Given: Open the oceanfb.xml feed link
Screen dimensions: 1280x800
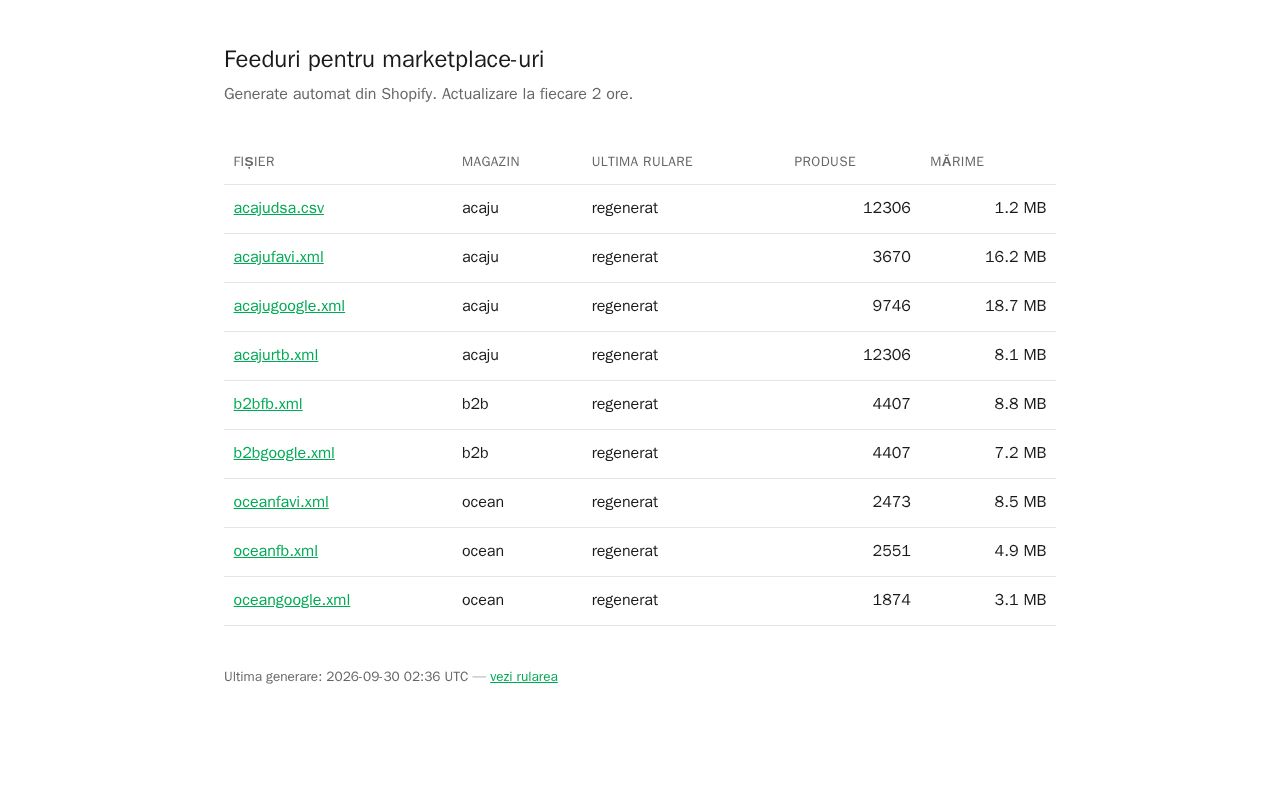Looking at the screenshot, I should tap(276, 551).
